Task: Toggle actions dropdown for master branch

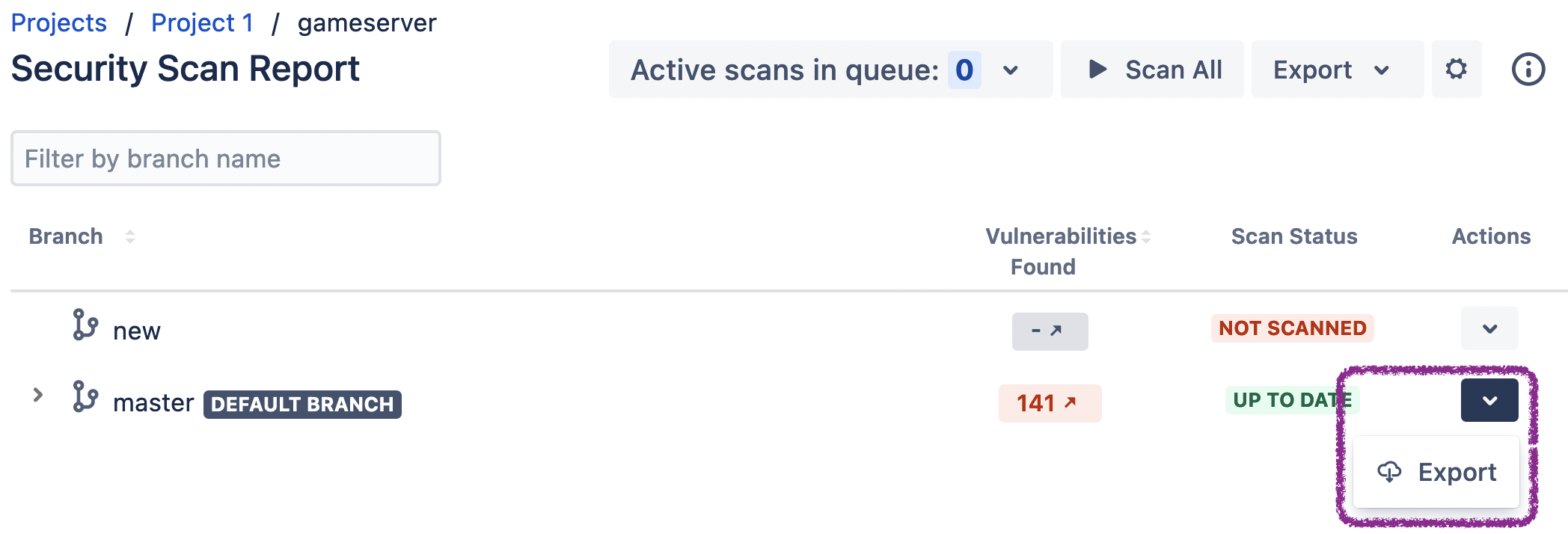Action: (x=1489, y=401)
